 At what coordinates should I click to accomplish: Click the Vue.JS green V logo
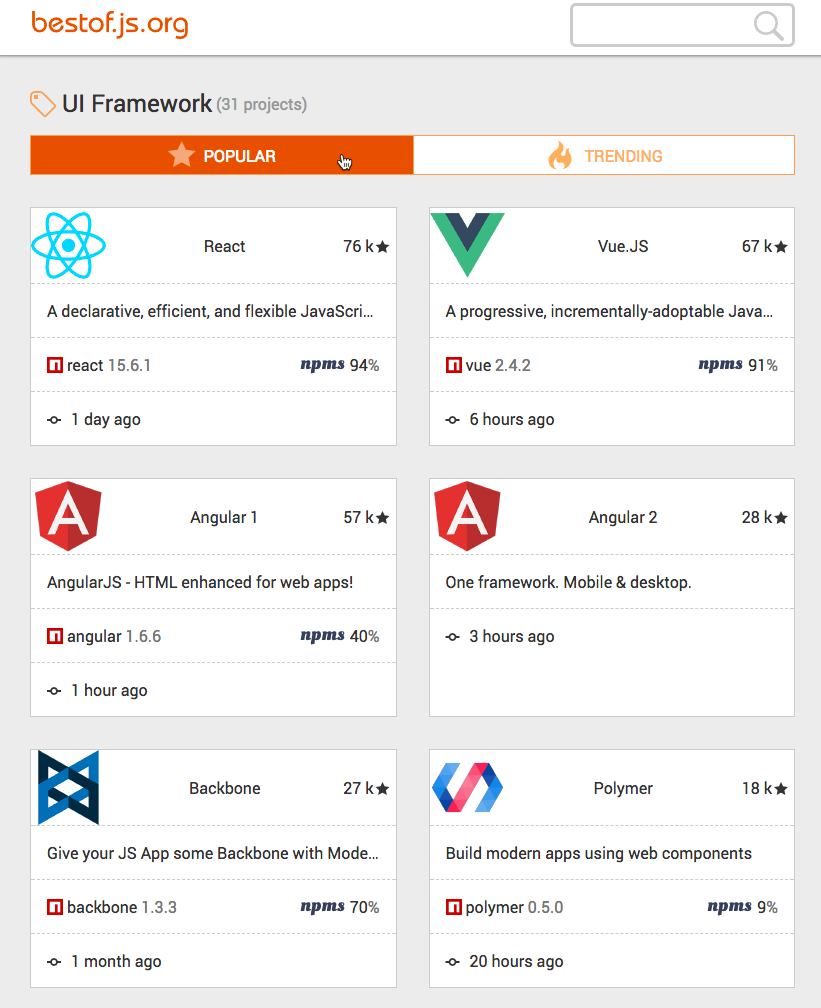467,245
